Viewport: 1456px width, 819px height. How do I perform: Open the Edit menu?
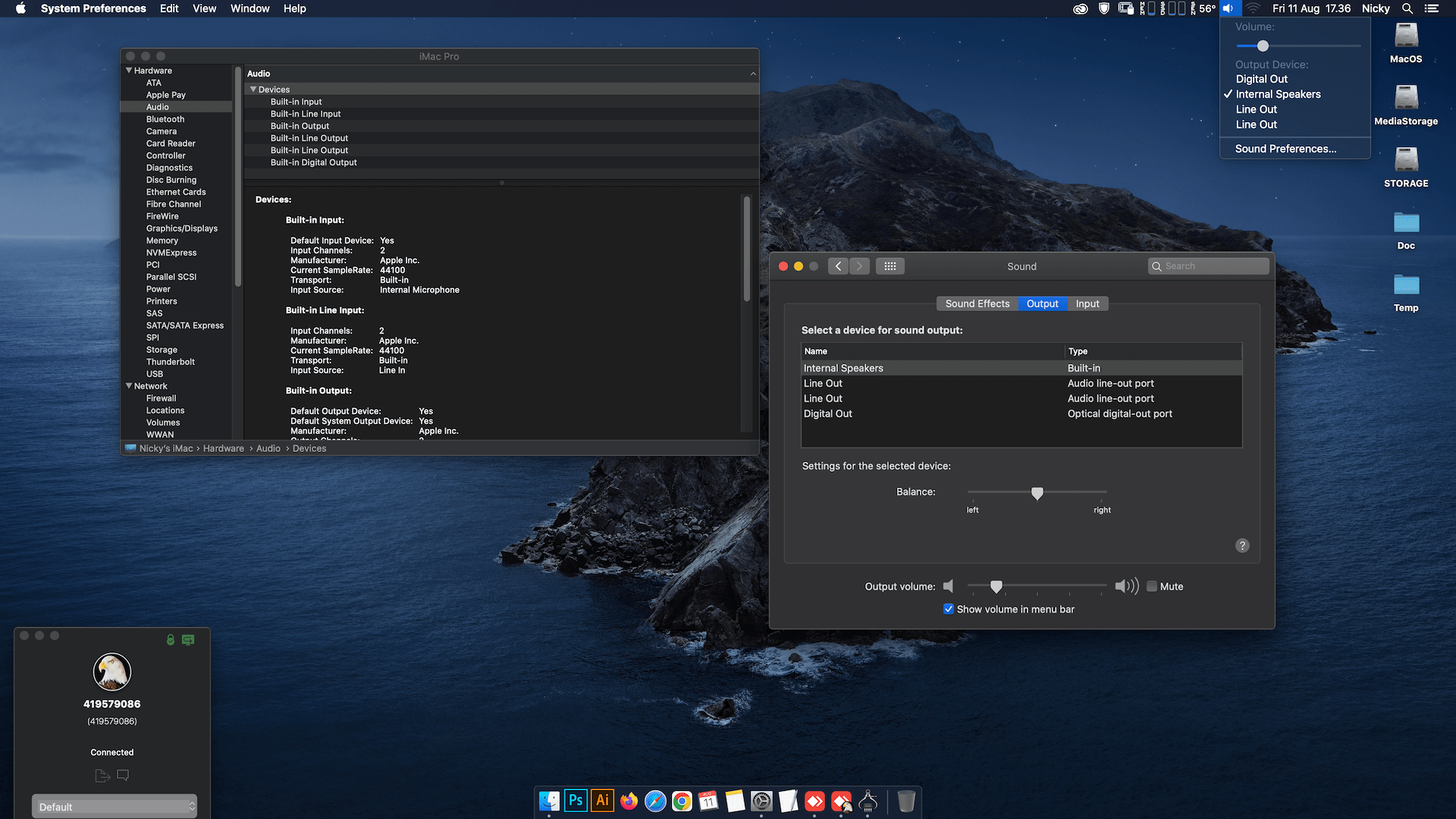click(x=169, y=8)
